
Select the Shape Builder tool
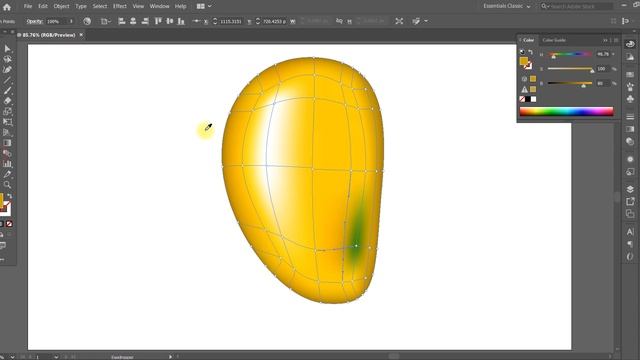[7, 111]
